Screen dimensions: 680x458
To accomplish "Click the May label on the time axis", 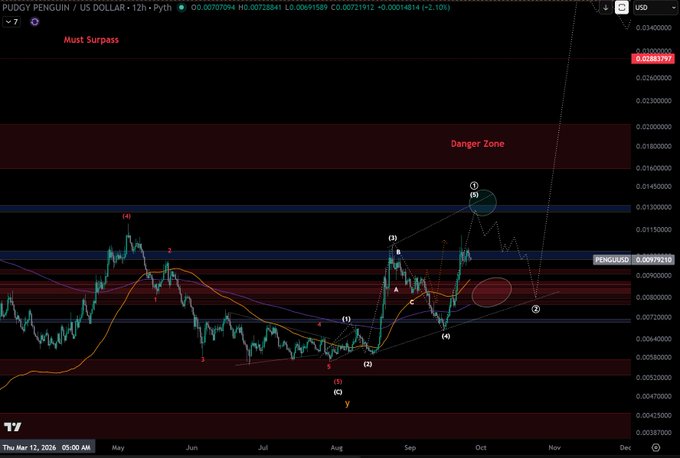I will click(x=118, y=448).
